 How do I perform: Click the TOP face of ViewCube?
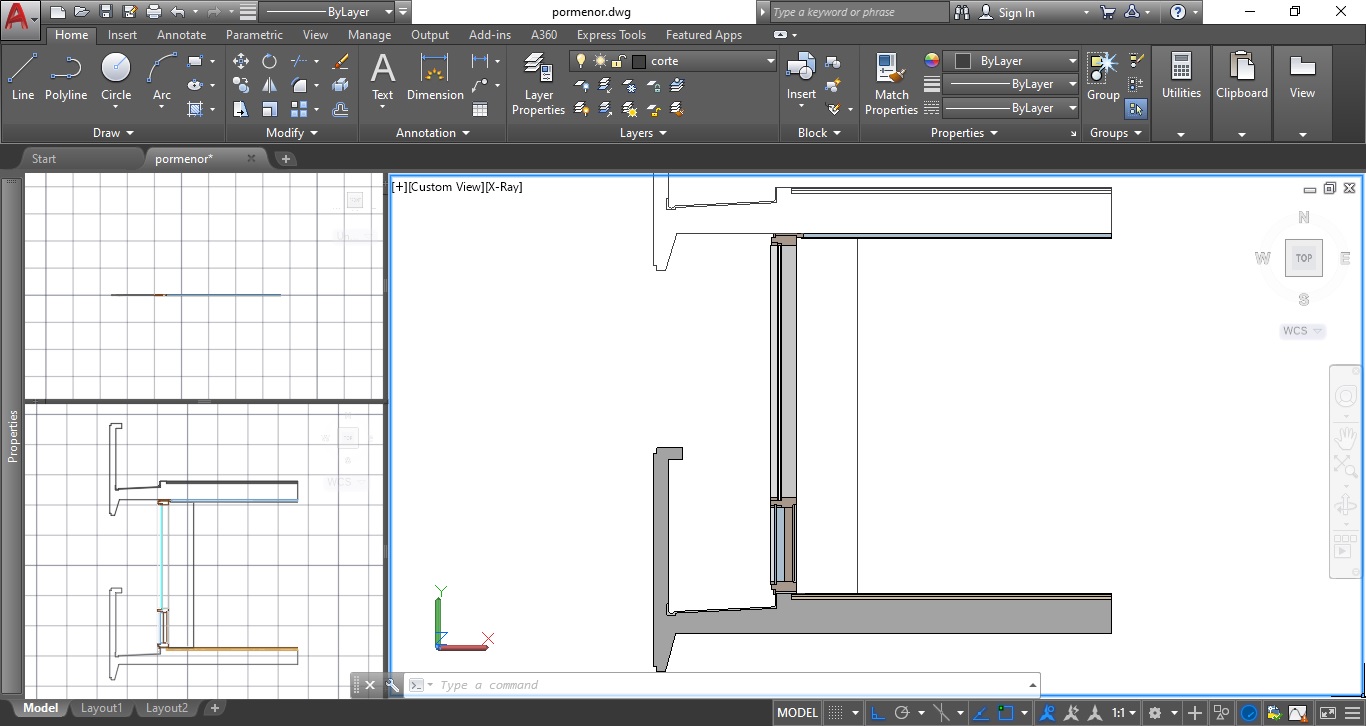click(1304, 258)
